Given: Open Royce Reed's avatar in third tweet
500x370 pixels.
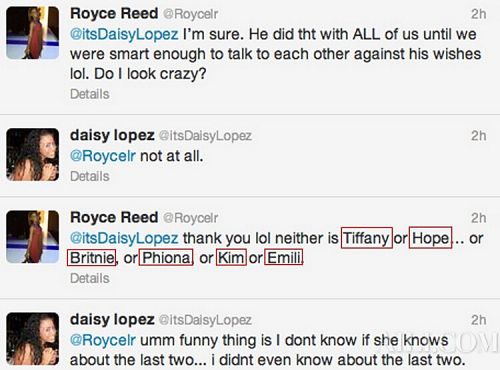Looking at the screenshot, I should (33, 236).
